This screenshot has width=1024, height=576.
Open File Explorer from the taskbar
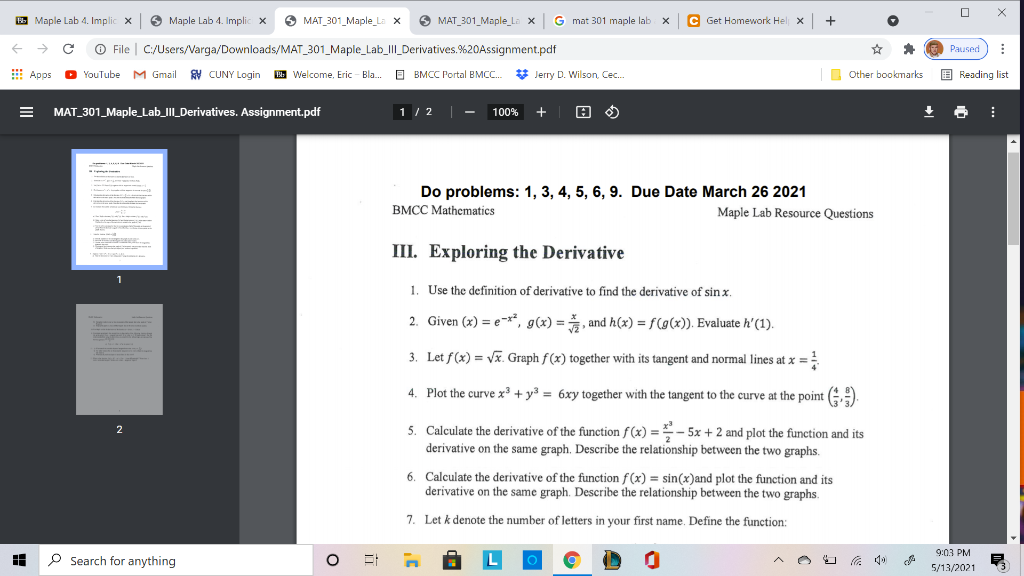[x=411, y=560]
